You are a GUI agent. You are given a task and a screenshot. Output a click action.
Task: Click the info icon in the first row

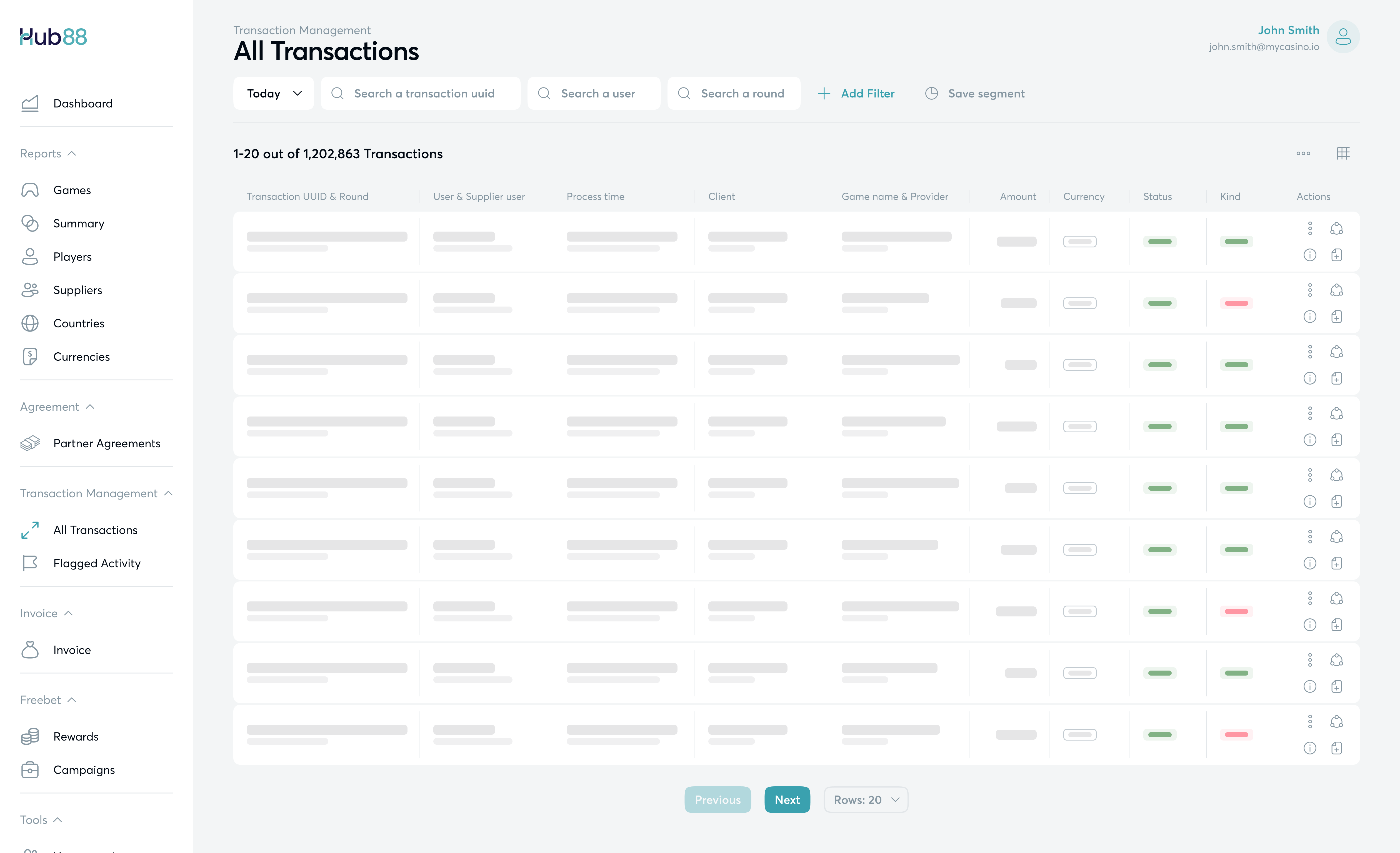[x=1310, y=255]
